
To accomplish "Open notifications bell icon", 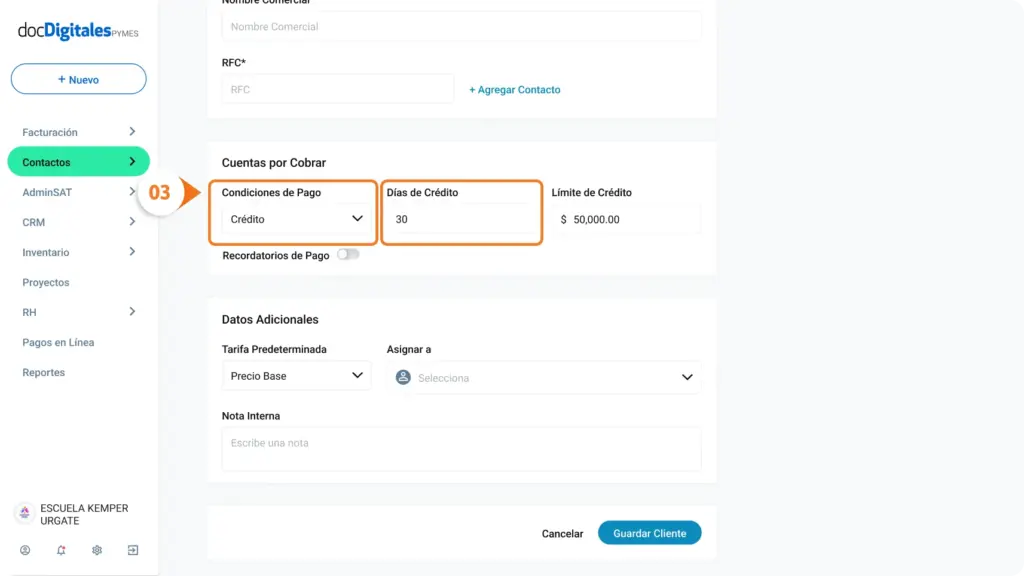I will (61, 550).
